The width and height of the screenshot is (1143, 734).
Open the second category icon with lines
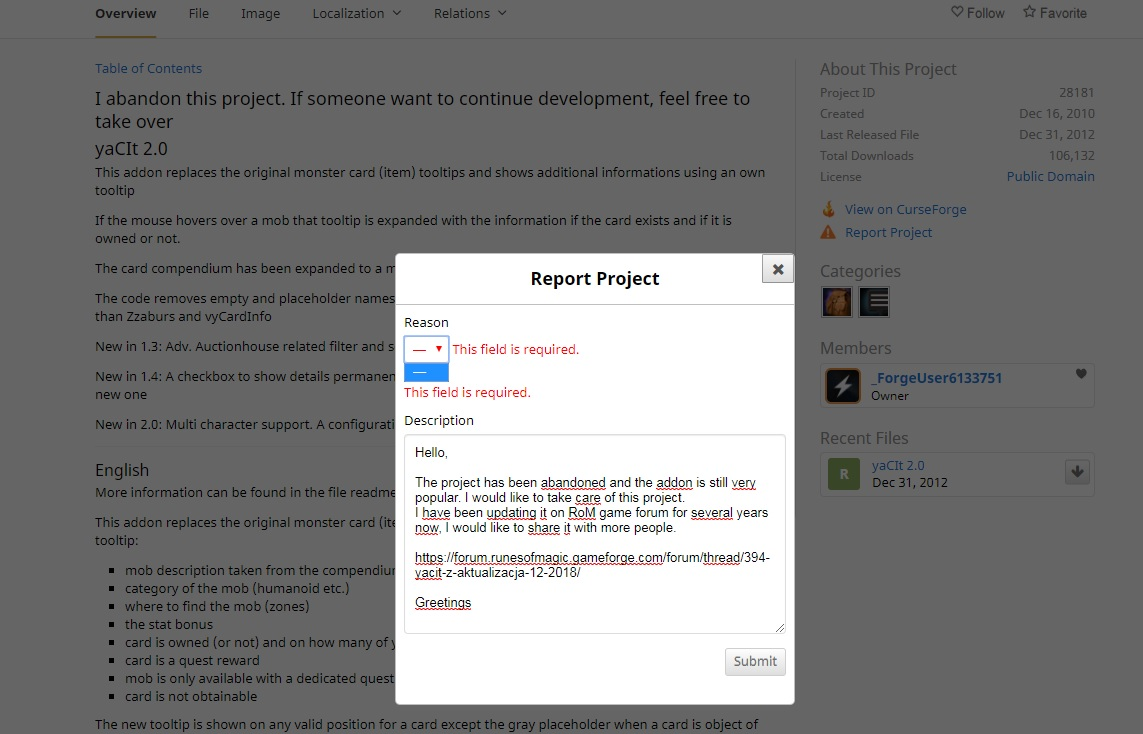874,302
